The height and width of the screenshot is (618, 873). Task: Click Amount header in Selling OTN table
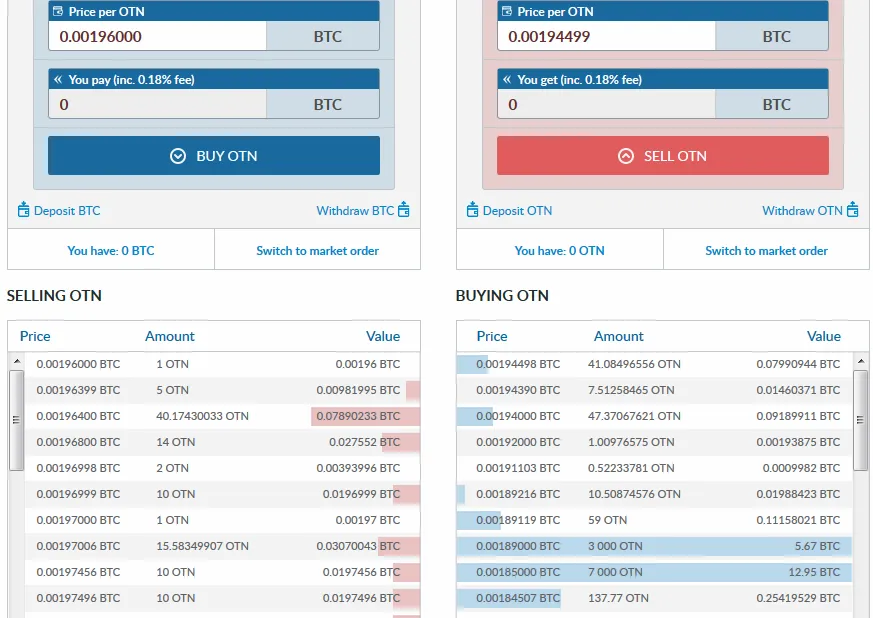[x=170, y=336]
